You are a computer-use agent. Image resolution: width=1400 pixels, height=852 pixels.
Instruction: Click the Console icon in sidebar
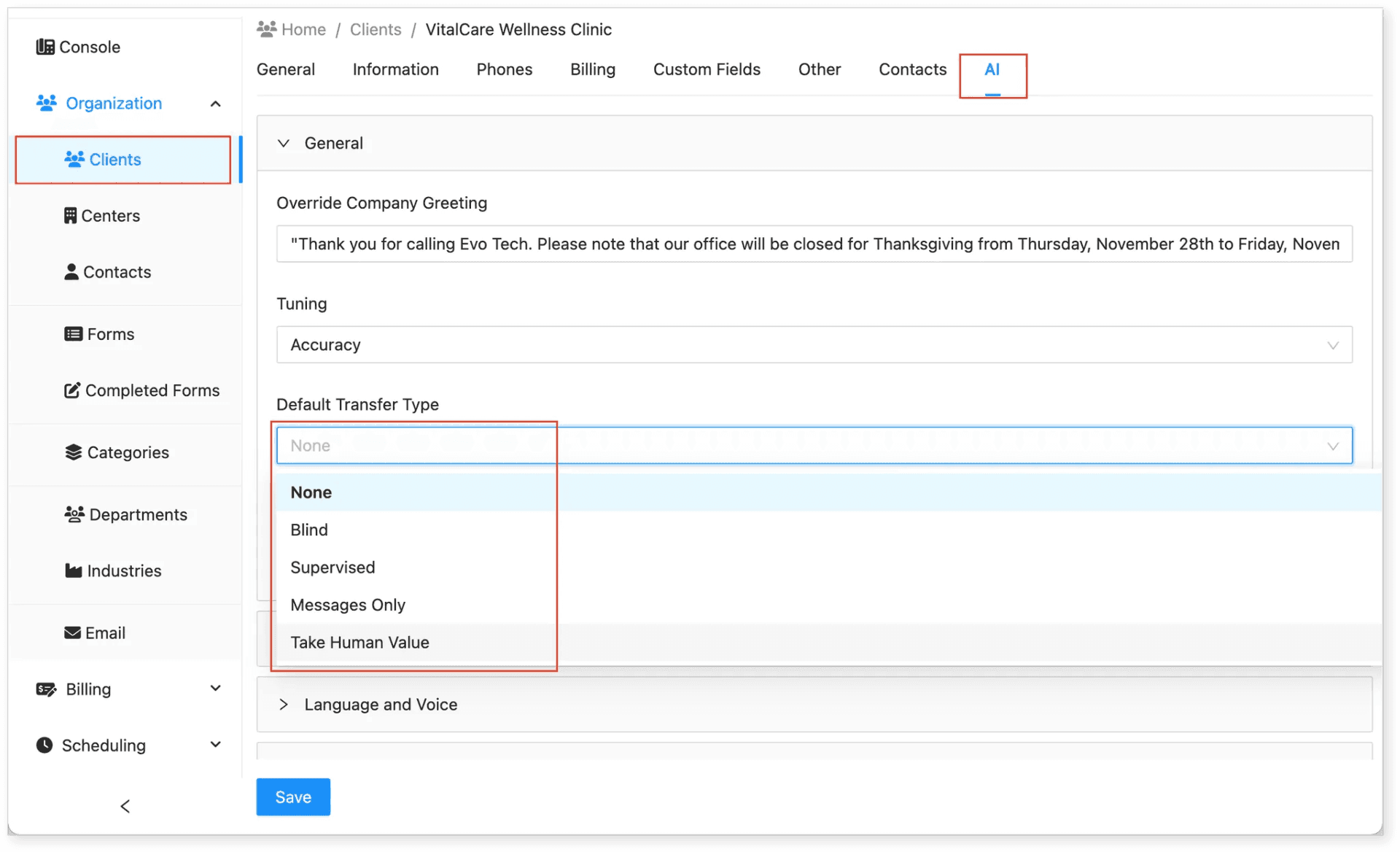tap(45, 47)
